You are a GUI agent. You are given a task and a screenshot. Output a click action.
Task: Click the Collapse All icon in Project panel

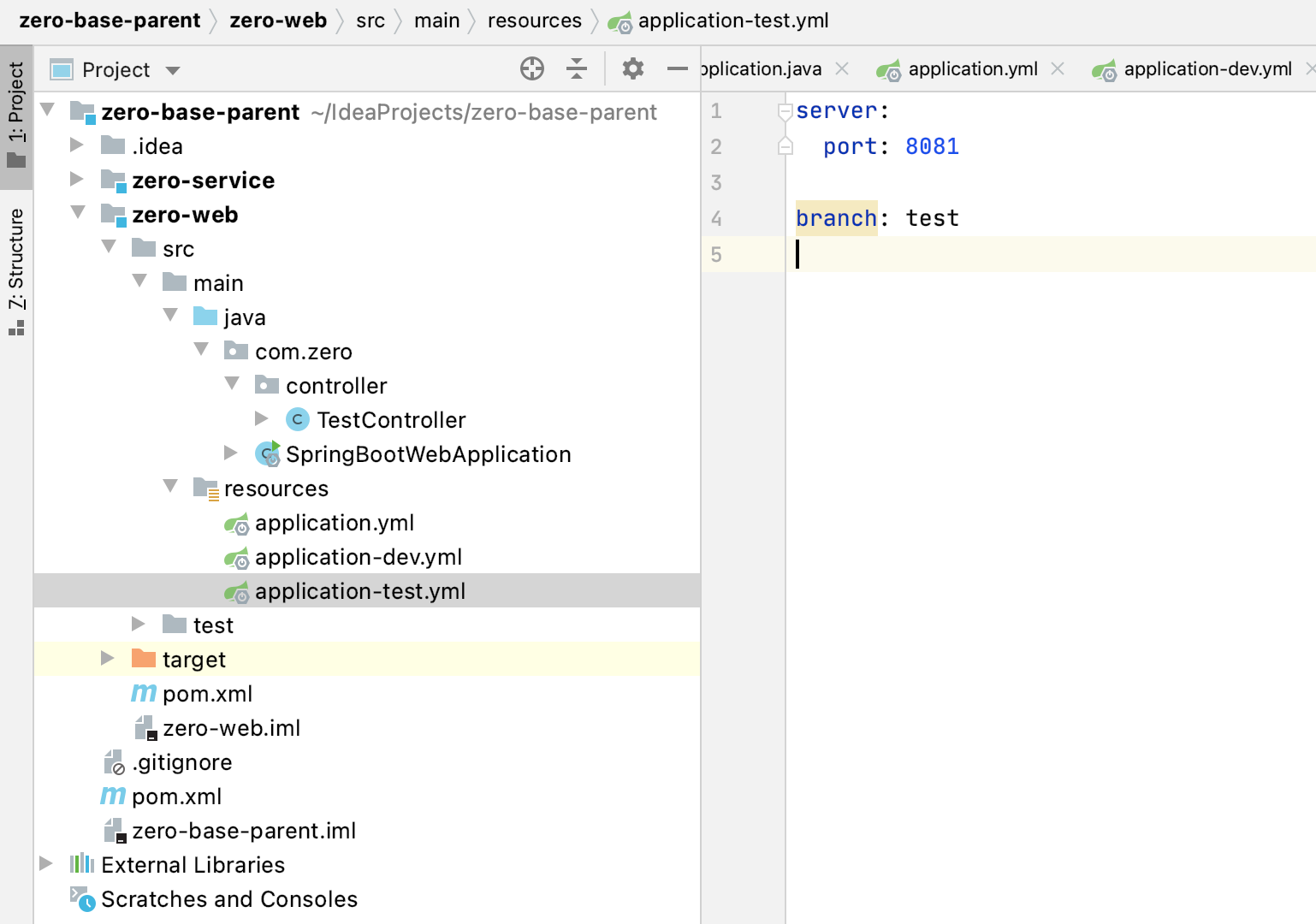pyautogui.click(x=577, y=68)
